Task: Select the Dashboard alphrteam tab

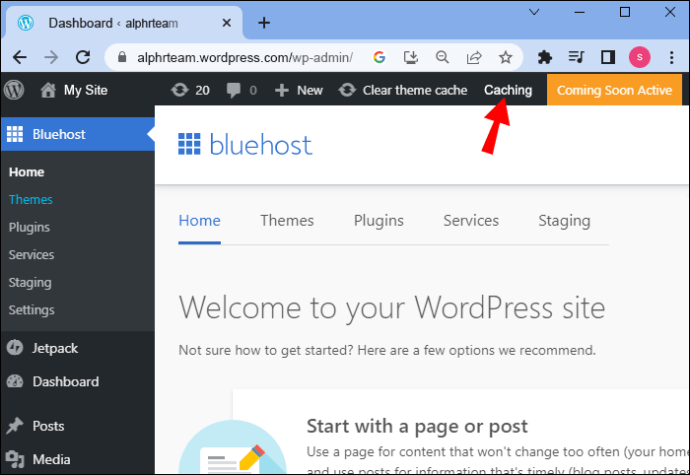Action: (x=122, y=23)
